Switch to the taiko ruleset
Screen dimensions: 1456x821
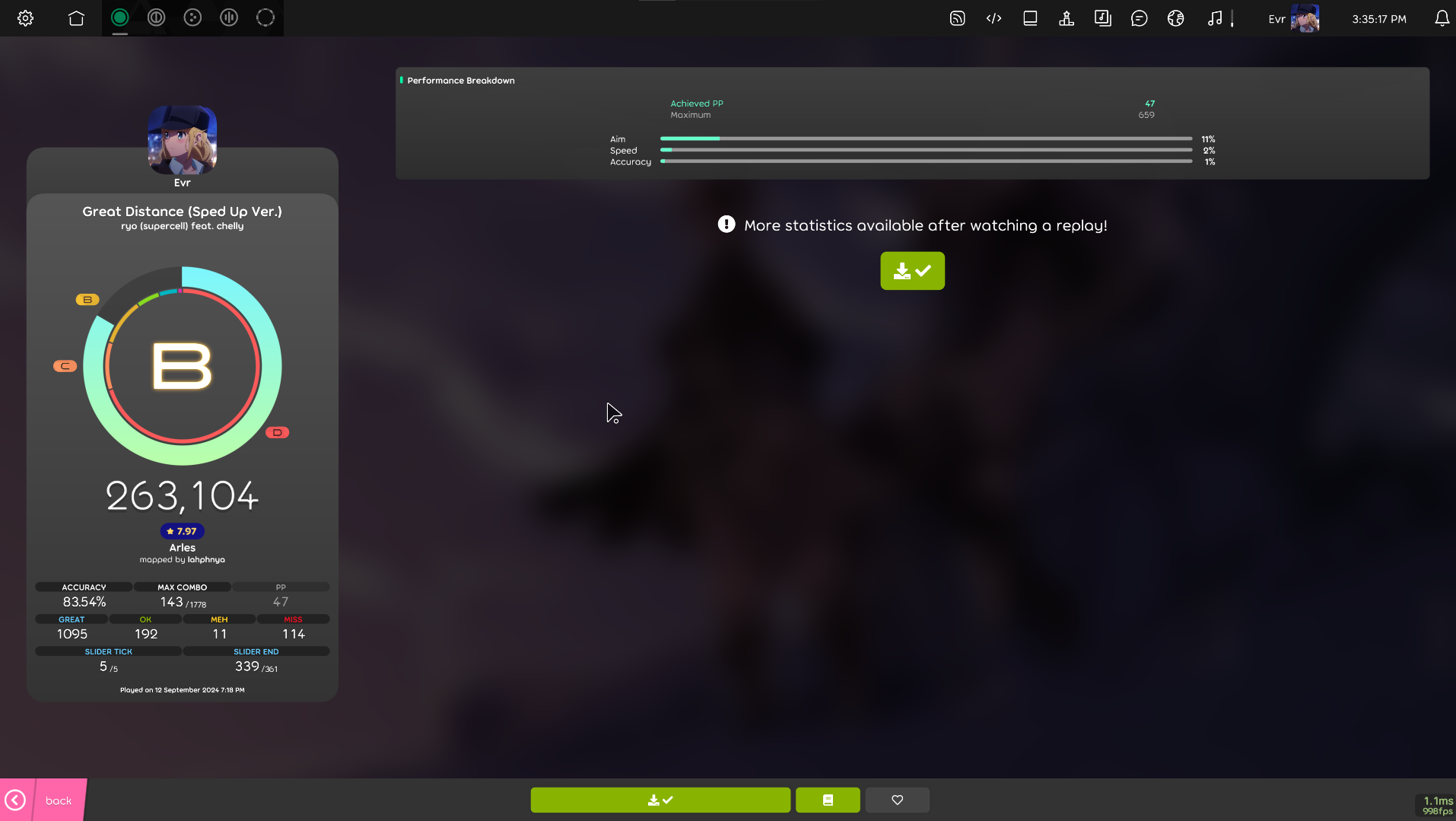pyautogui.click(x=156, y=18)
